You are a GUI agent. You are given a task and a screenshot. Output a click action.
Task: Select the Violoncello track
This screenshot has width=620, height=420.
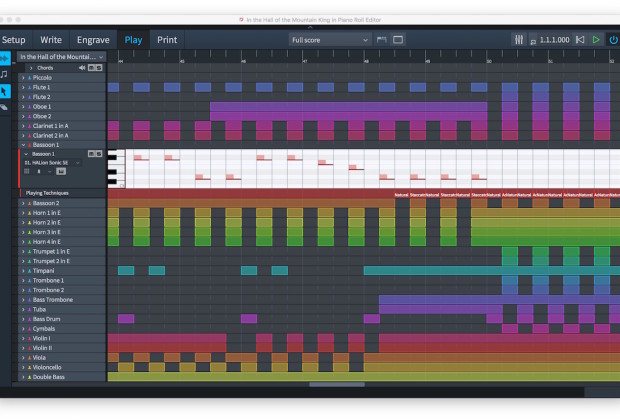(x=62, y=367)
